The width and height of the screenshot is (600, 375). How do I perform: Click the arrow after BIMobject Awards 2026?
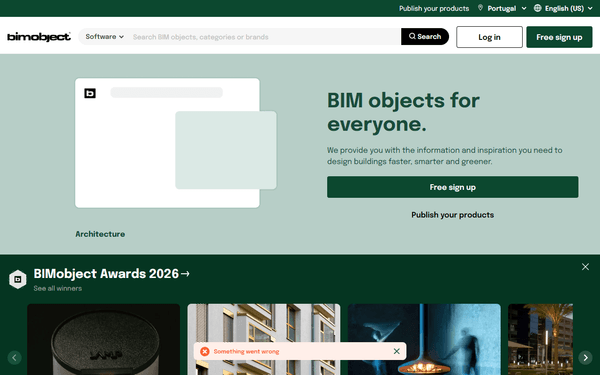pyautogui.click(x=185, y=274)
